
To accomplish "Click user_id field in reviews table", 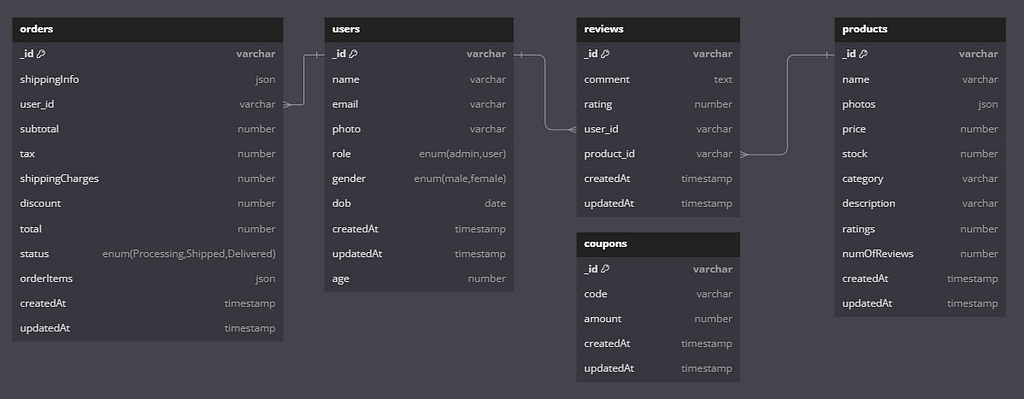I will click(658, 129).
